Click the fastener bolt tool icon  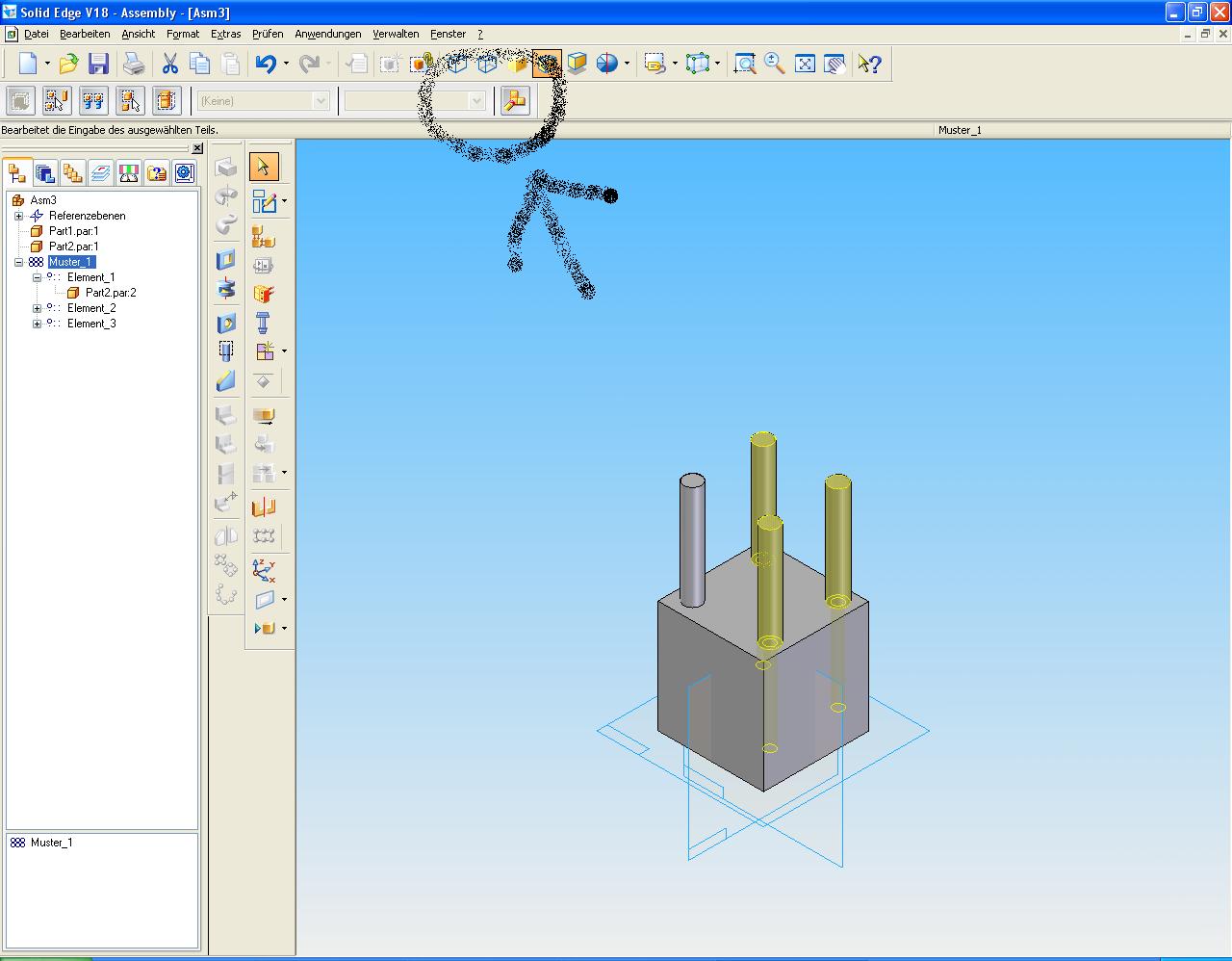point(263,323)
